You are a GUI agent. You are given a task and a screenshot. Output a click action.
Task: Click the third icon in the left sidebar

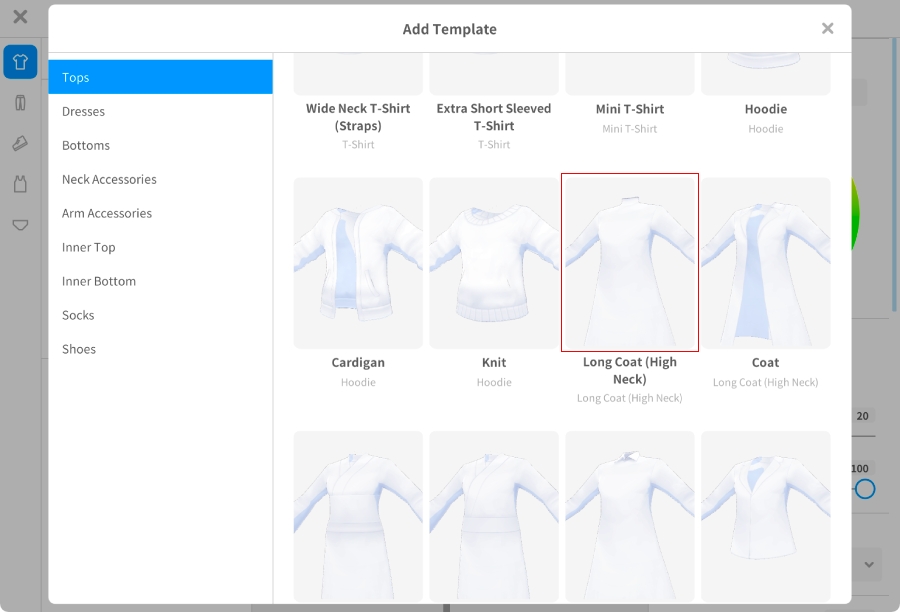tap(20, 144)
